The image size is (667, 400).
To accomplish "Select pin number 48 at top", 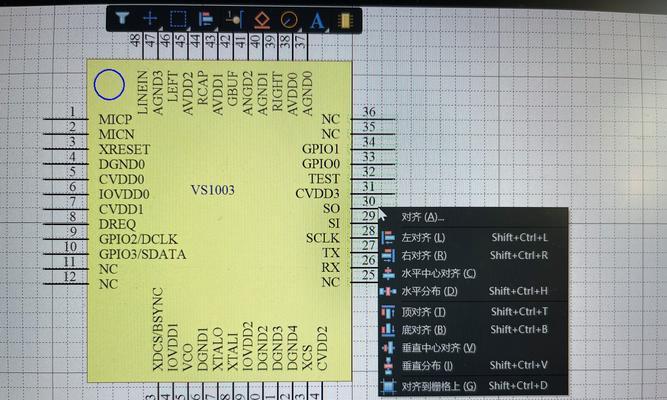I will pos(135,40).
